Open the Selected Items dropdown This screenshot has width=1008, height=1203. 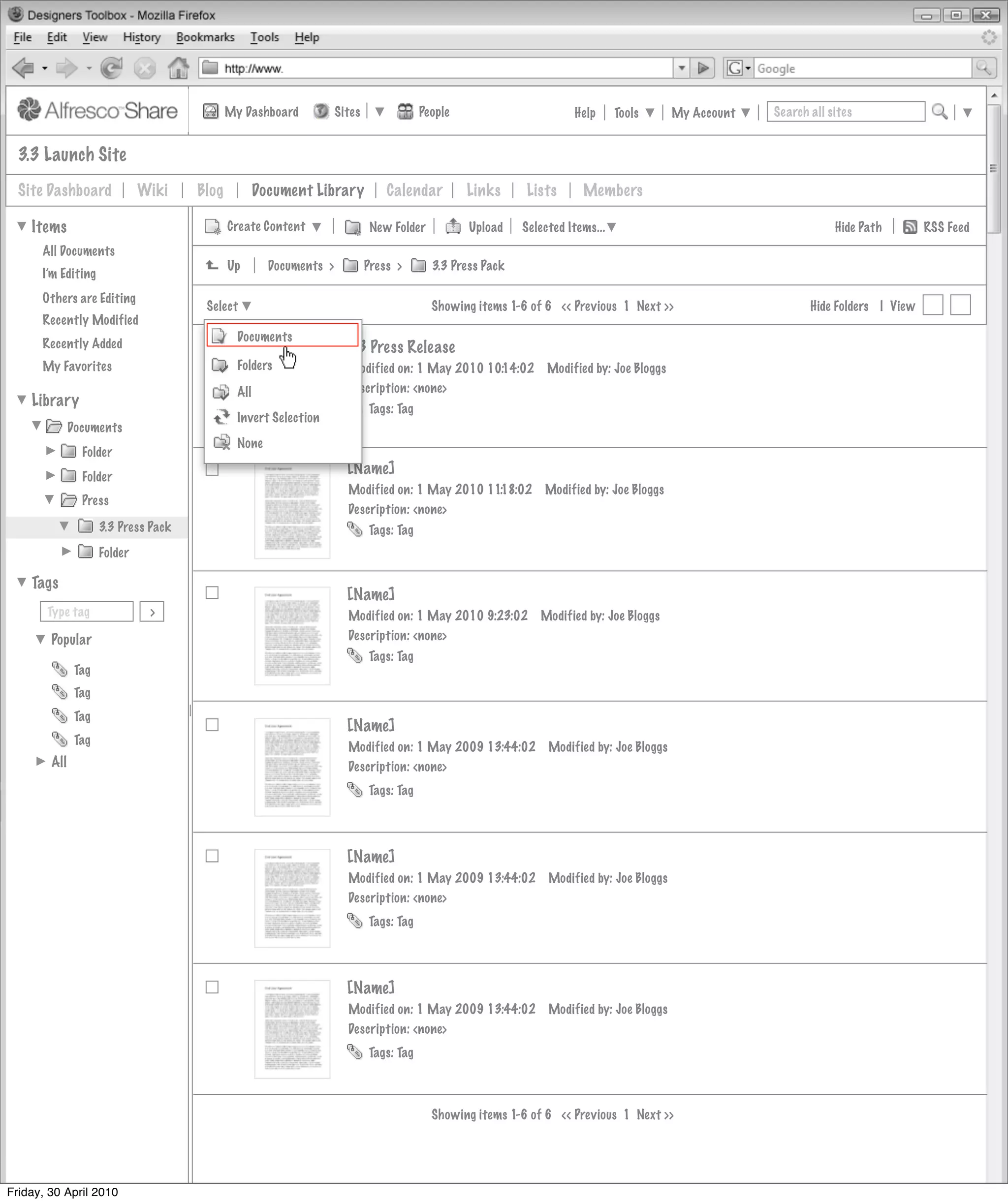568,227
